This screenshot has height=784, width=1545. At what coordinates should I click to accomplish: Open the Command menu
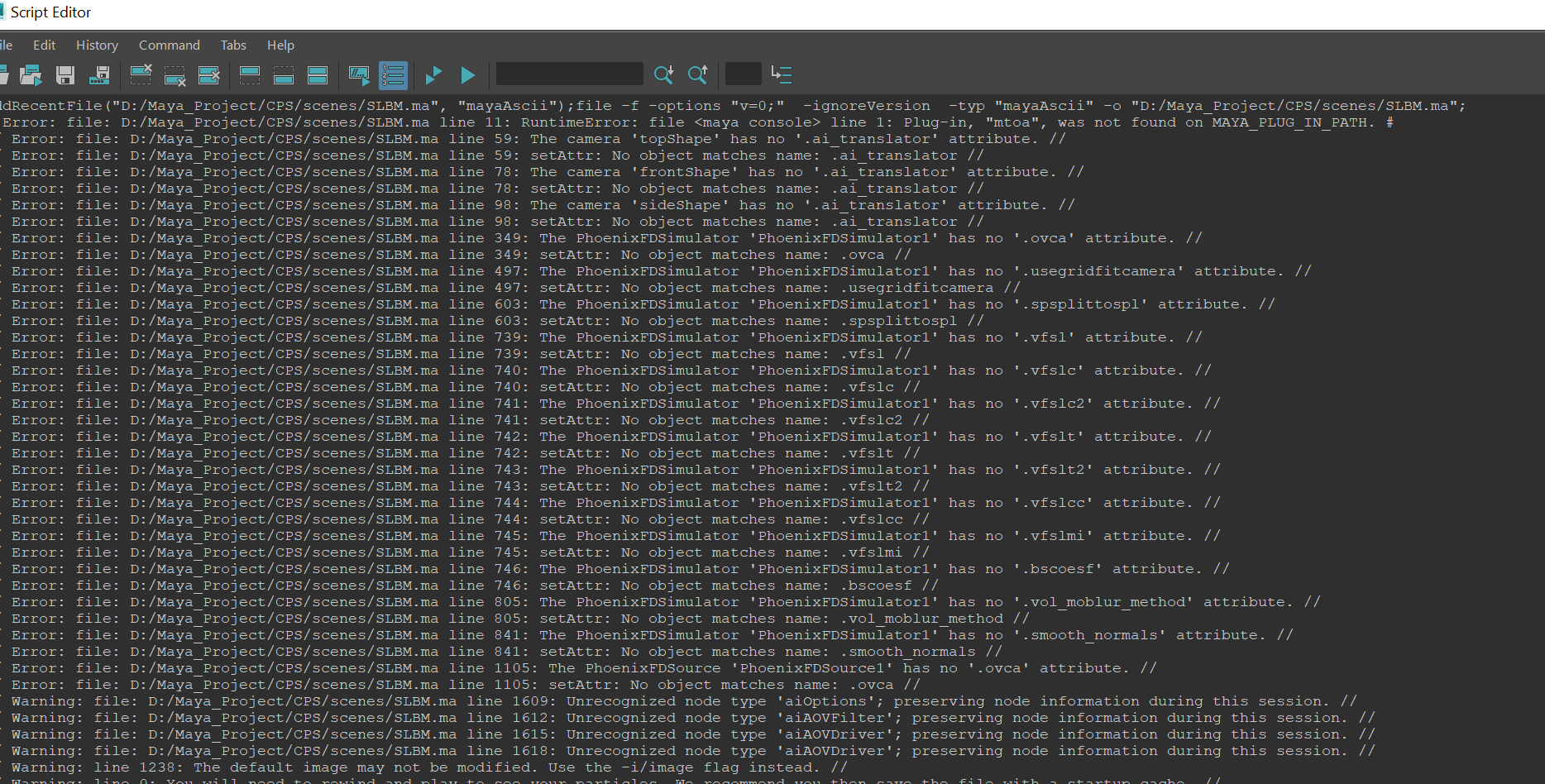pos(170,45)
